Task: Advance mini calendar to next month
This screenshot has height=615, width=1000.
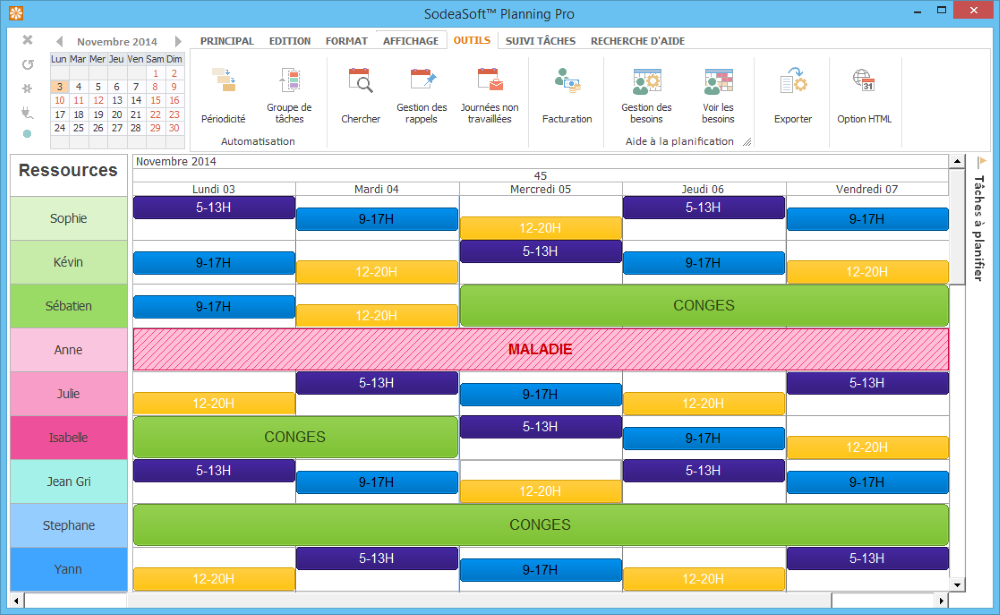Action: 178,42
